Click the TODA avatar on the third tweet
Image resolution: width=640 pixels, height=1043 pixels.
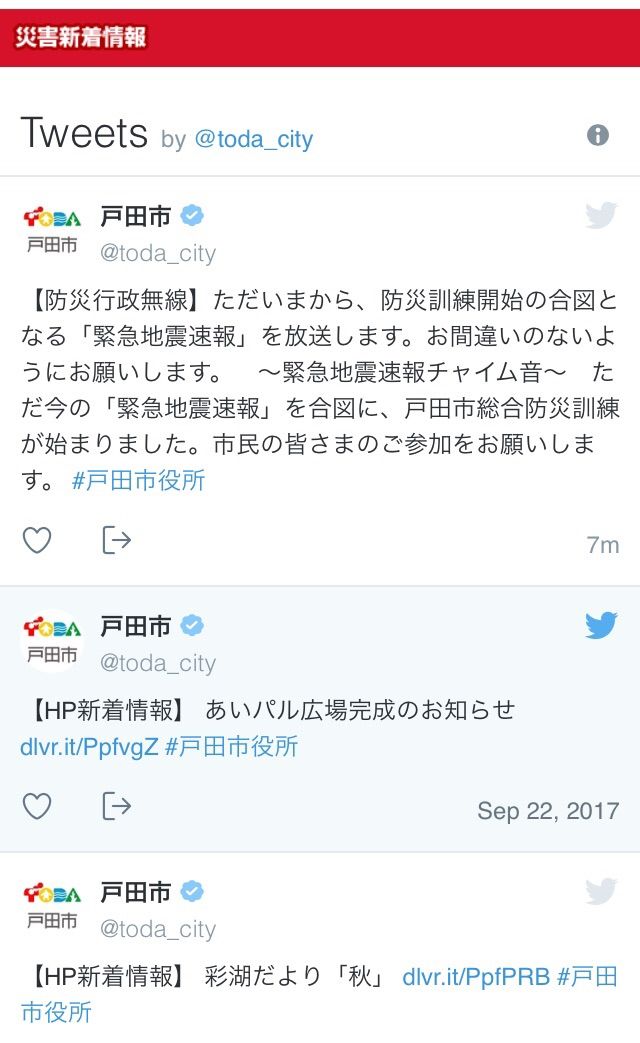tap(52, 905)
